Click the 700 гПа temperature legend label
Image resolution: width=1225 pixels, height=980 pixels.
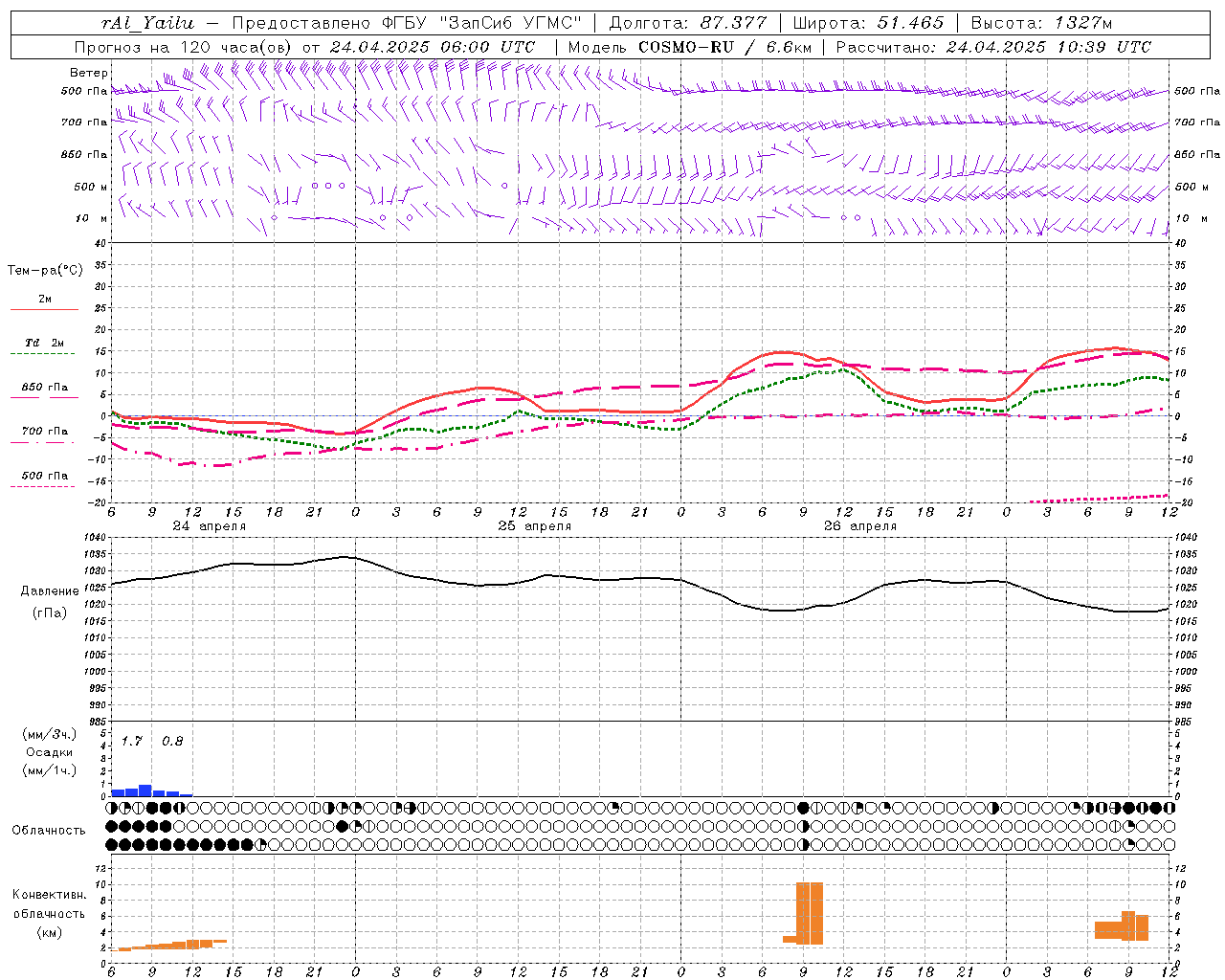[45, 432]
